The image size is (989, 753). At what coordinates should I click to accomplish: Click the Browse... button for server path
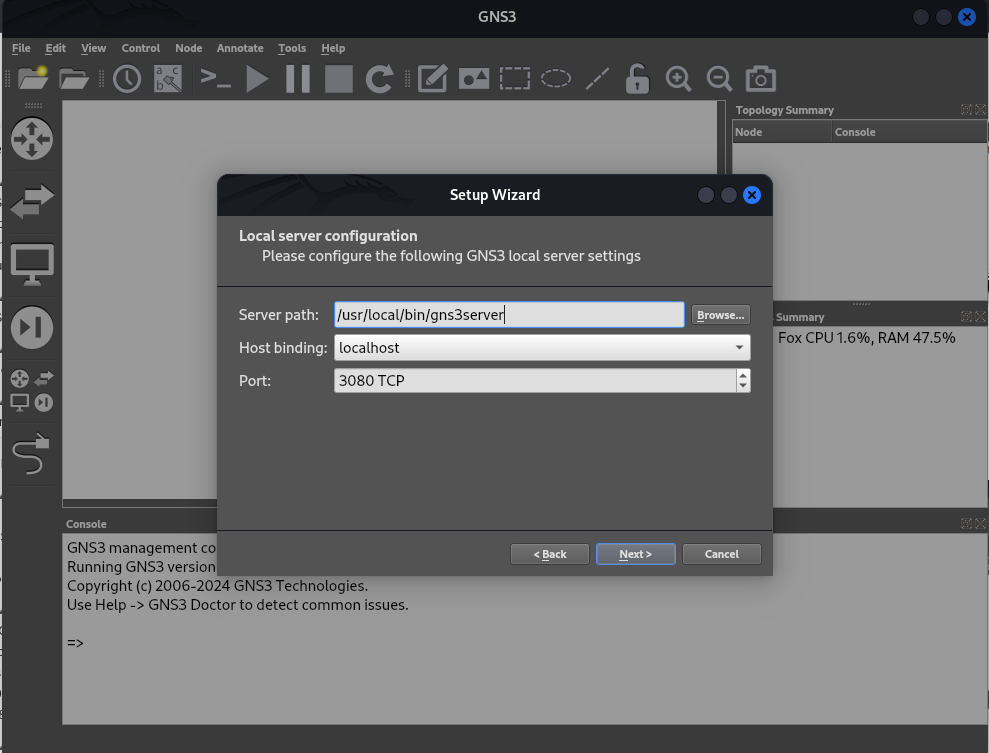click(720, 315)
